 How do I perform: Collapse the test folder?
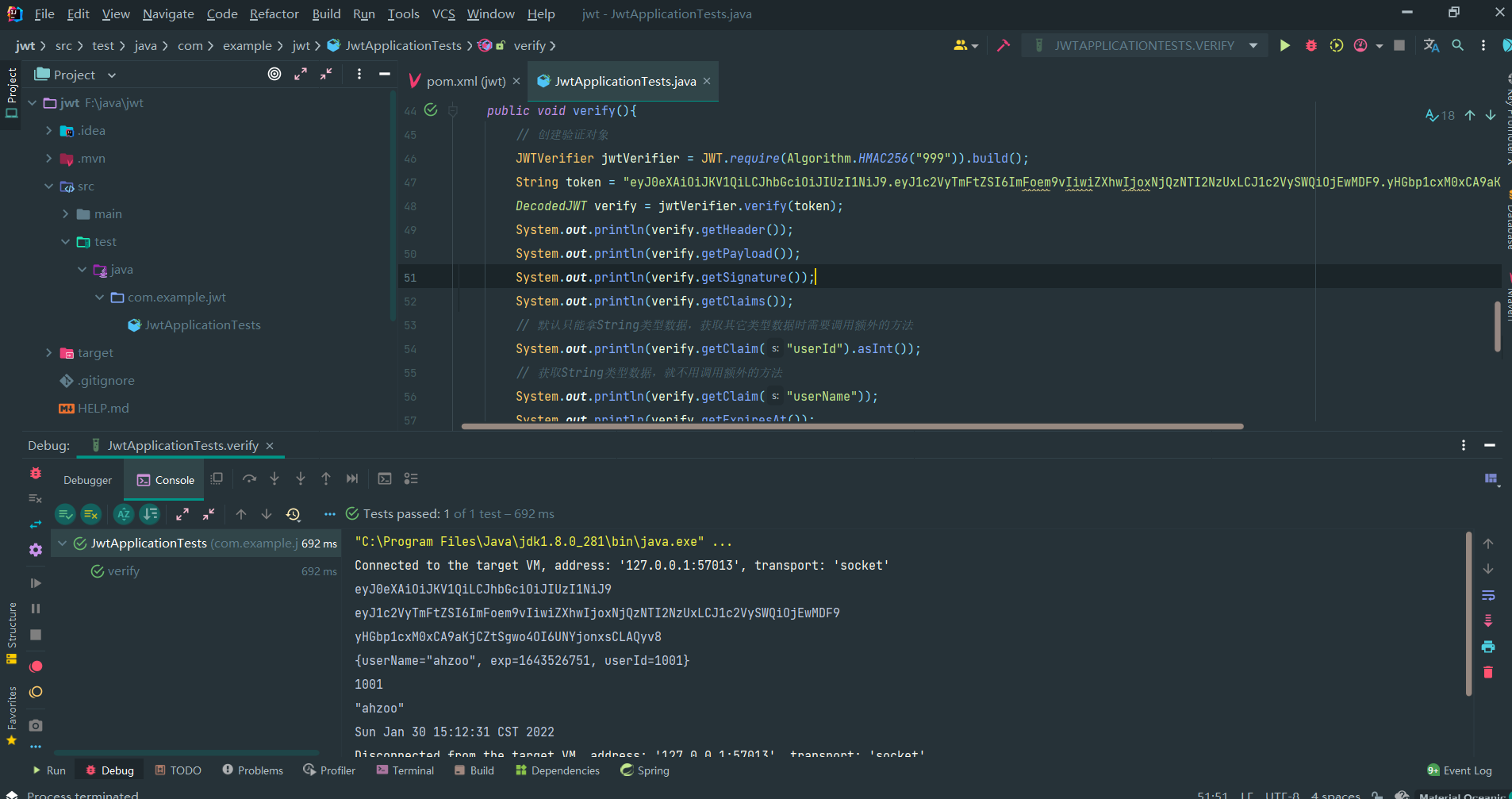pyautogui.click(x=66, y=242)
